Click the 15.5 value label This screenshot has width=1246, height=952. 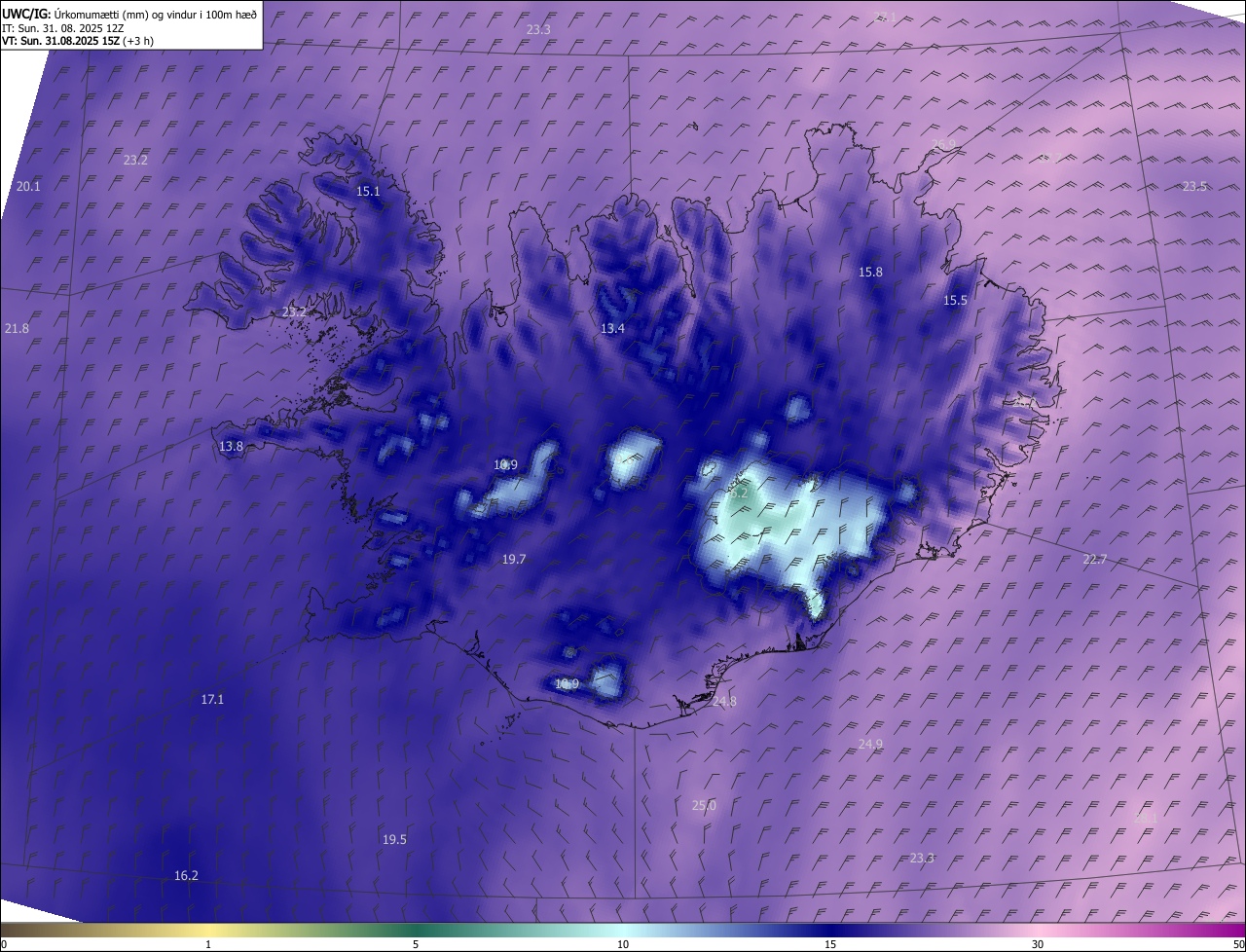[x=956, y=300]
